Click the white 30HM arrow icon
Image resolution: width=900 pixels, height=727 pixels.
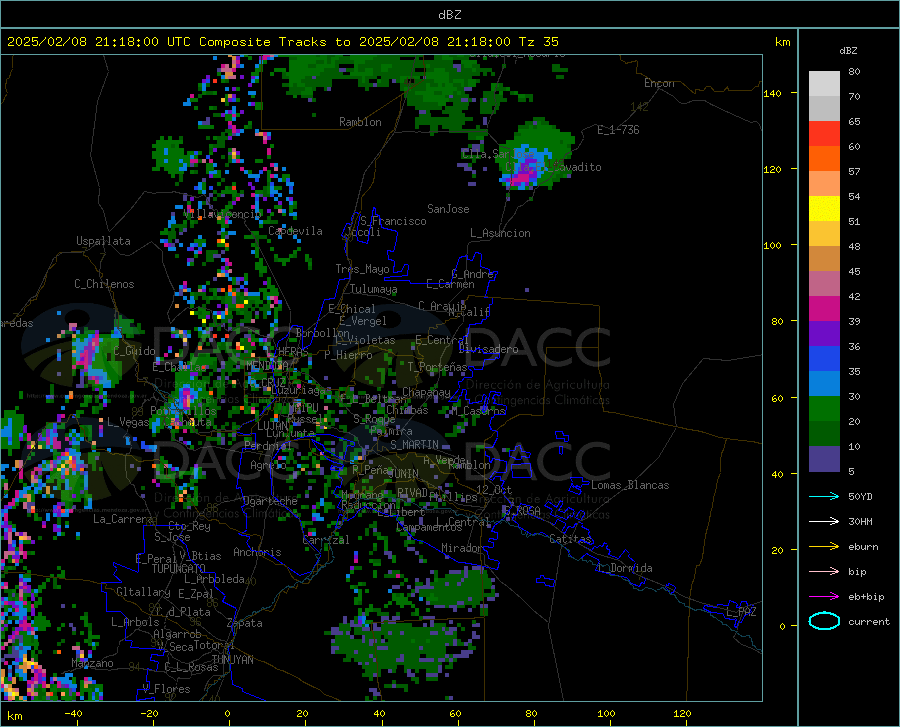coord(824,522)
